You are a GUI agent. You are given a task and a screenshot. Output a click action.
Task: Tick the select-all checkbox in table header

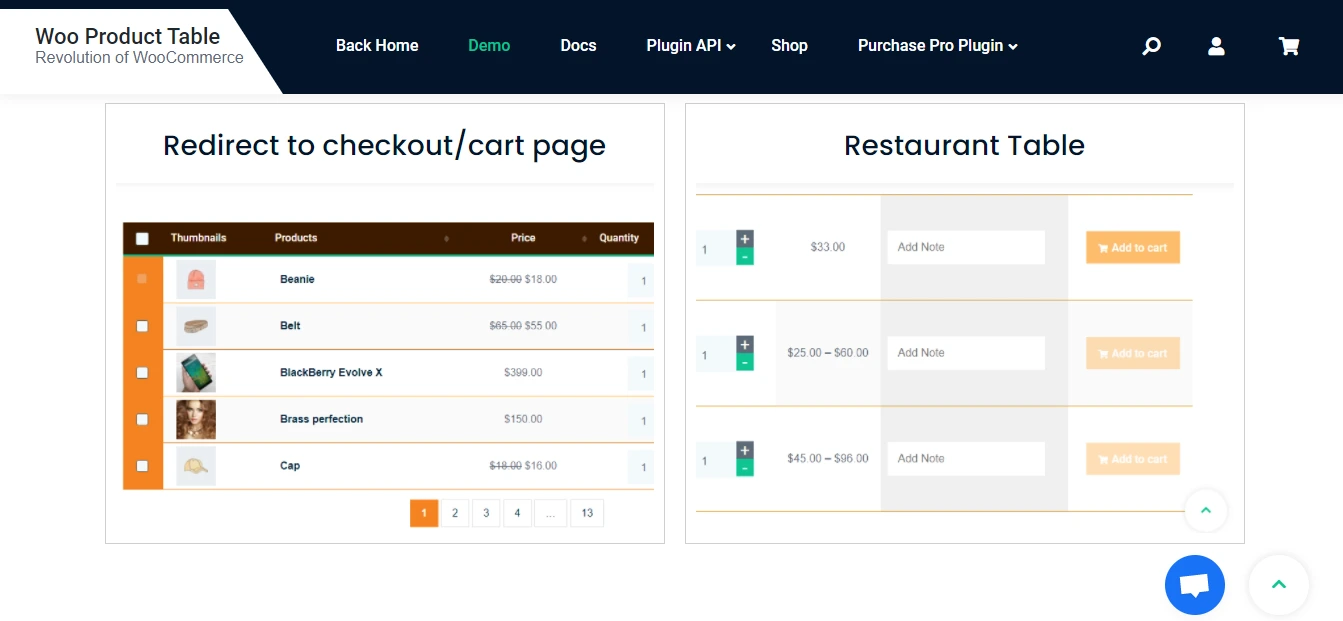[x=142, y=238]
